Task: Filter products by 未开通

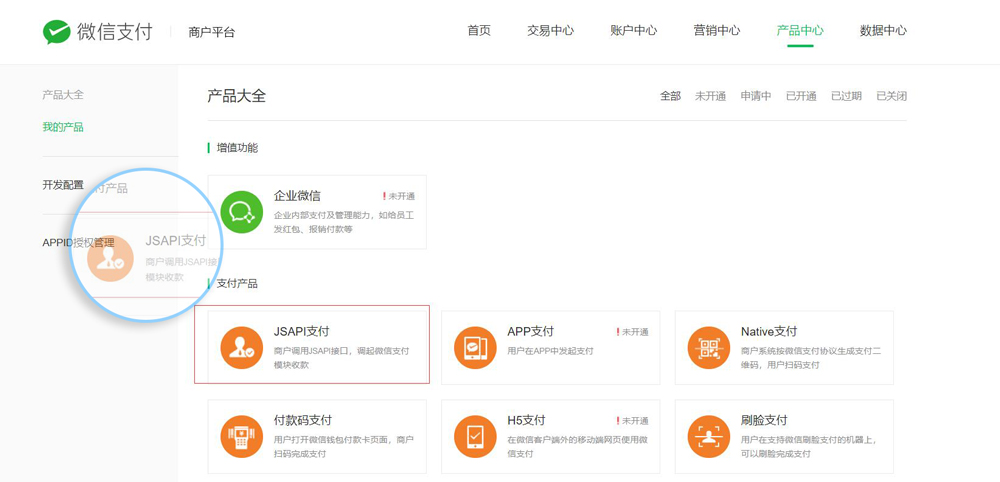Action: pyautogui.click(x=710, y=96)
